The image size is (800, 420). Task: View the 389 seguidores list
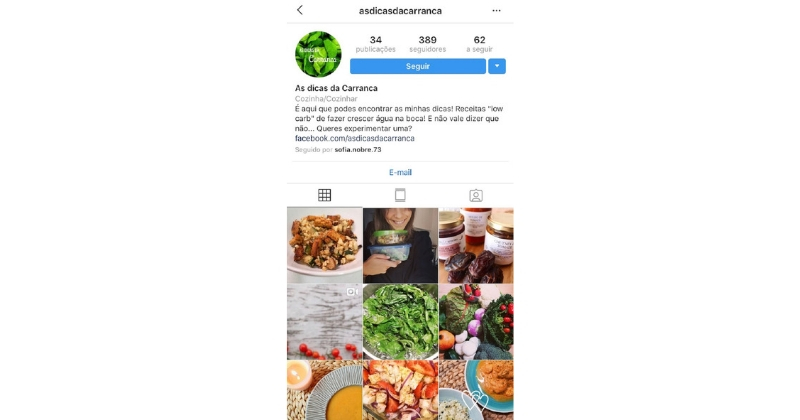tap(428, 44)
